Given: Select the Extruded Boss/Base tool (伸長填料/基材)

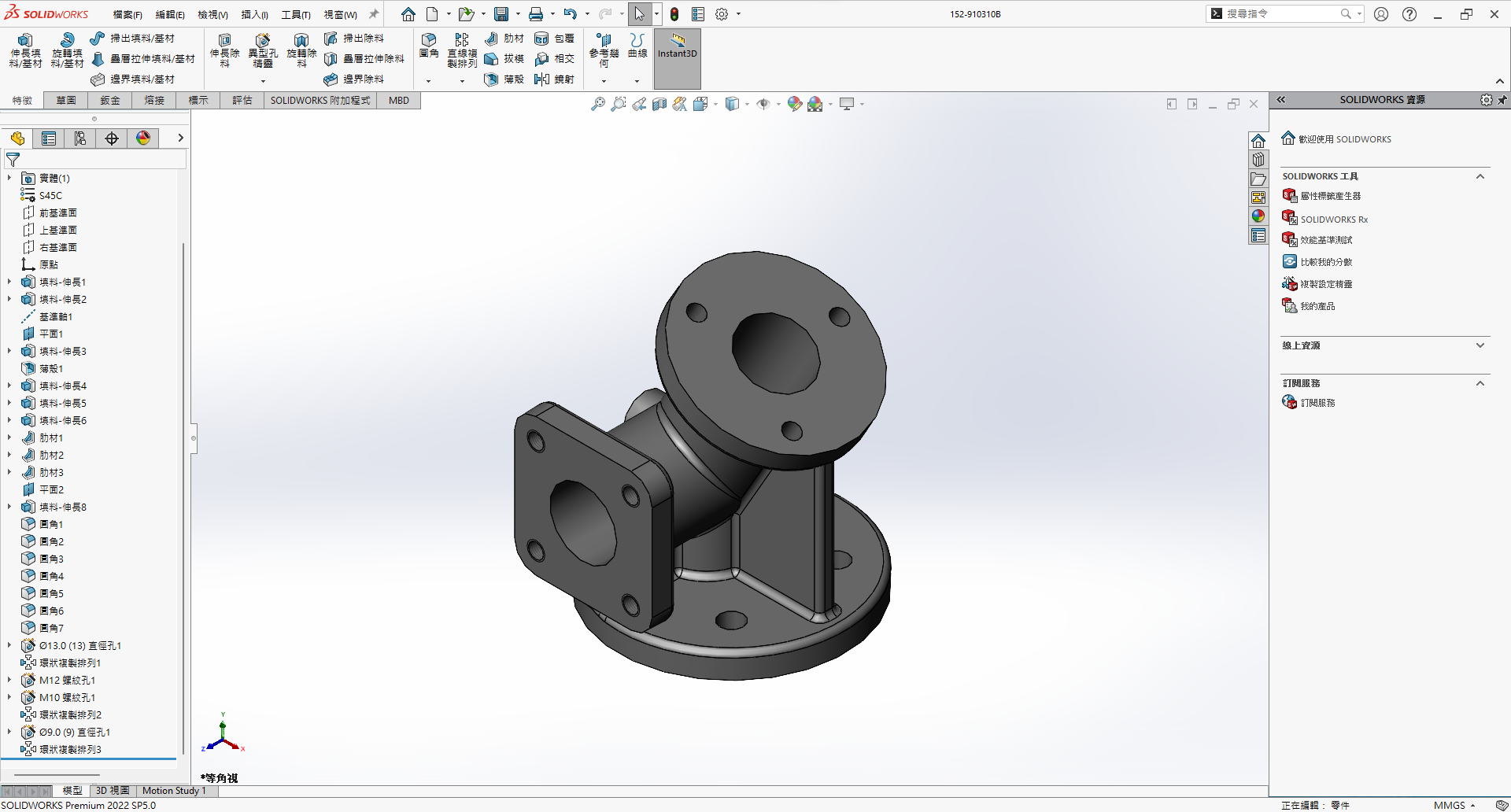Looking at the screenshot, I should point(25,50).
